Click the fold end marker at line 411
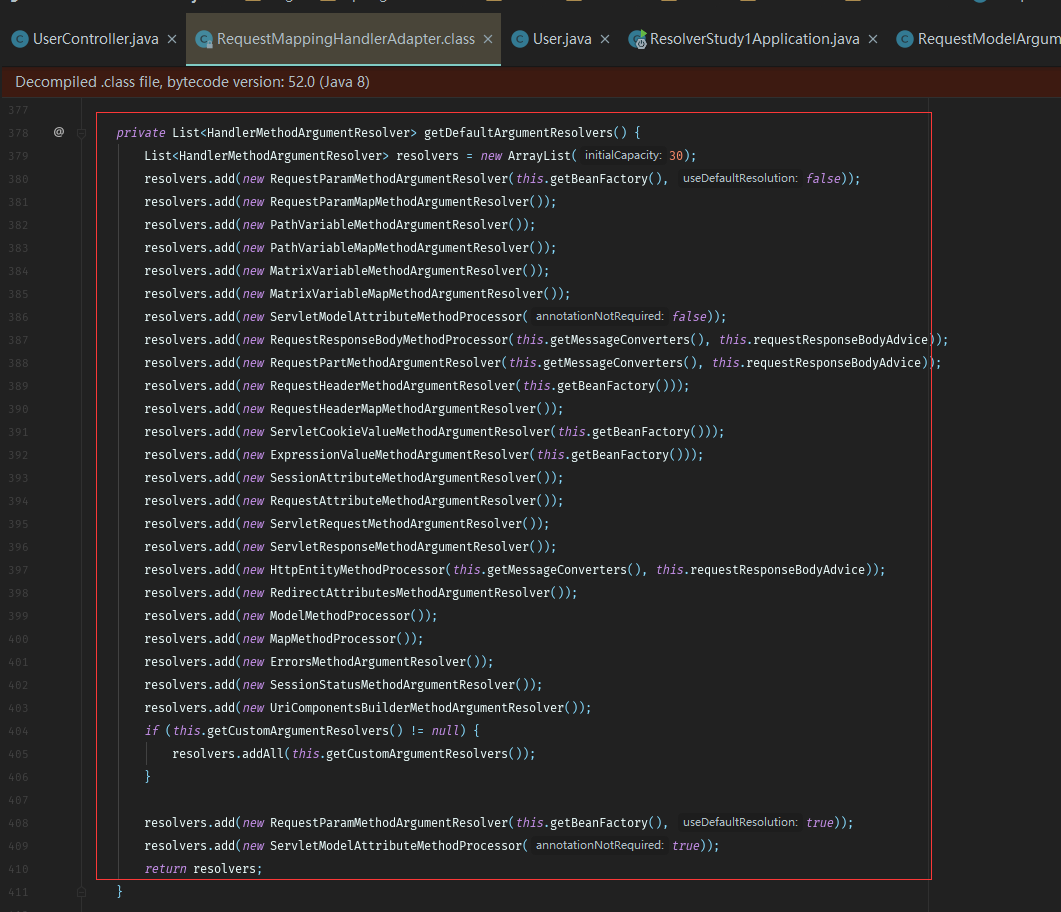This screenshot has width=1061, height=912. pos(81,892)
